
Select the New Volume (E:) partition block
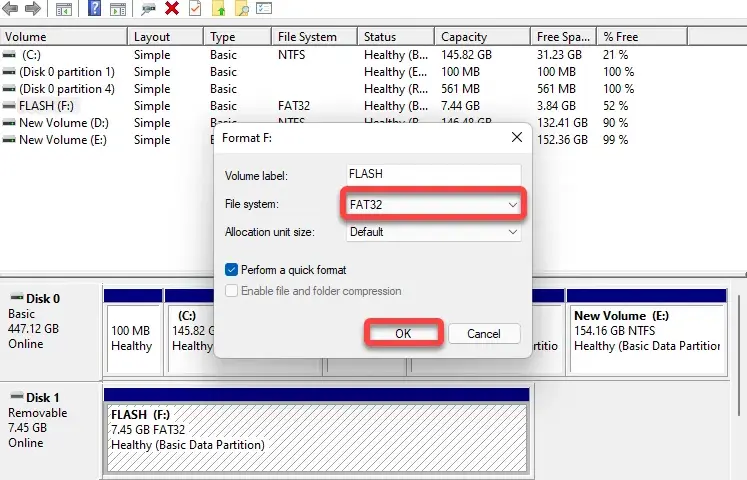coord(647,339)
